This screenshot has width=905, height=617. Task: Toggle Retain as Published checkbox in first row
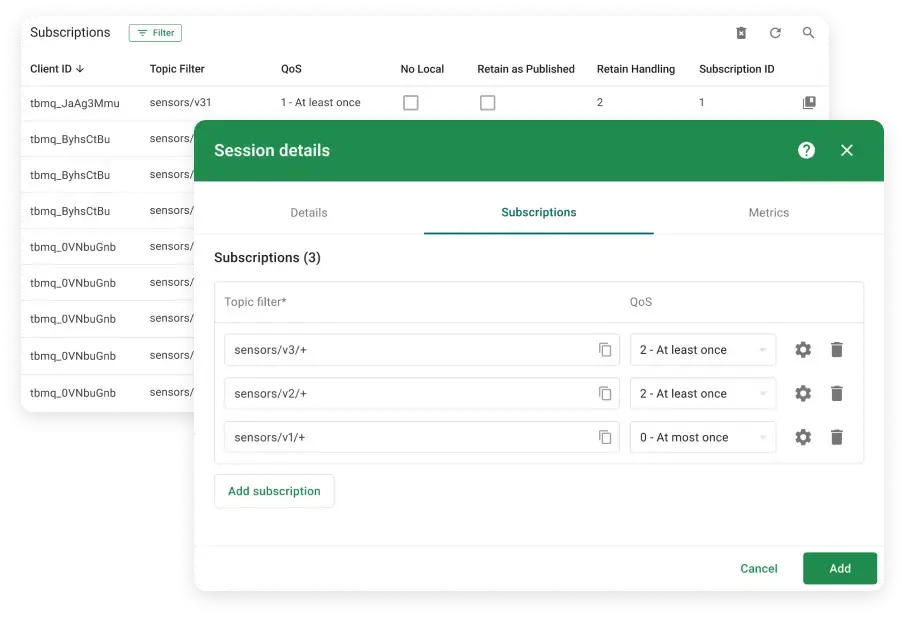tap(487, 103)
